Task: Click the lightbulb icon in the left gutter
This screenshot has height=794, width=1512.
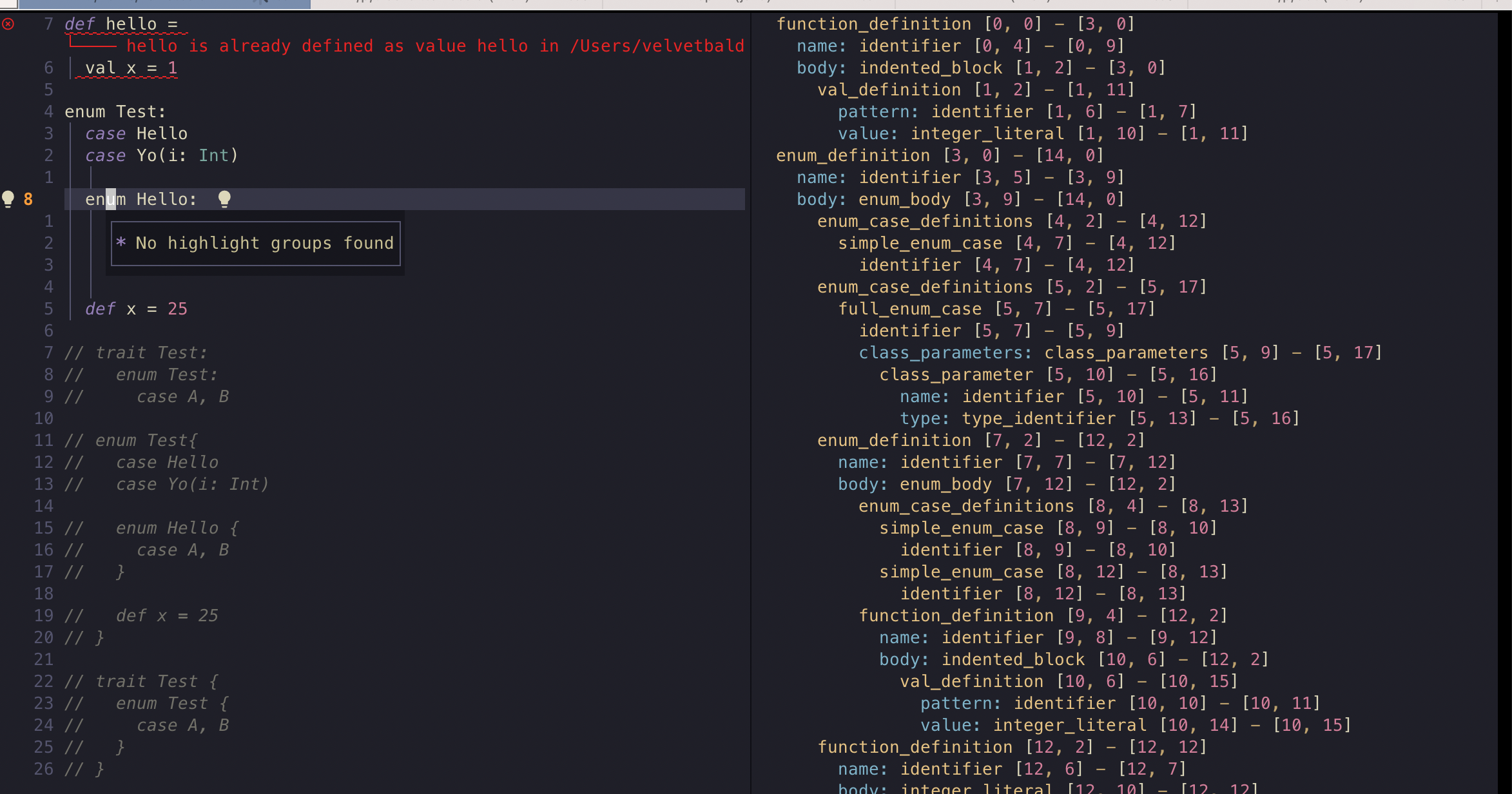Action: tap(8, 198)
